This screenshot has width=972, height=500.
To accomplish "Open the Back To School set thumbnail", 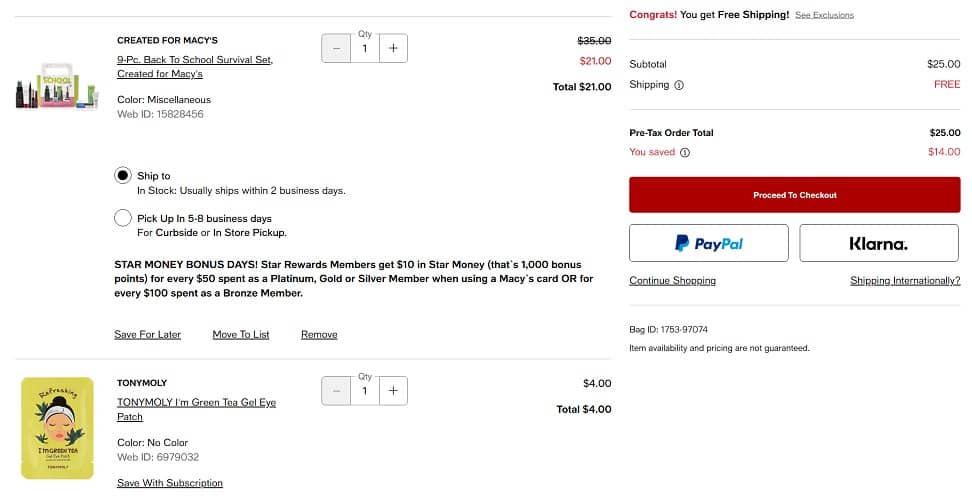I will [57, 87].
